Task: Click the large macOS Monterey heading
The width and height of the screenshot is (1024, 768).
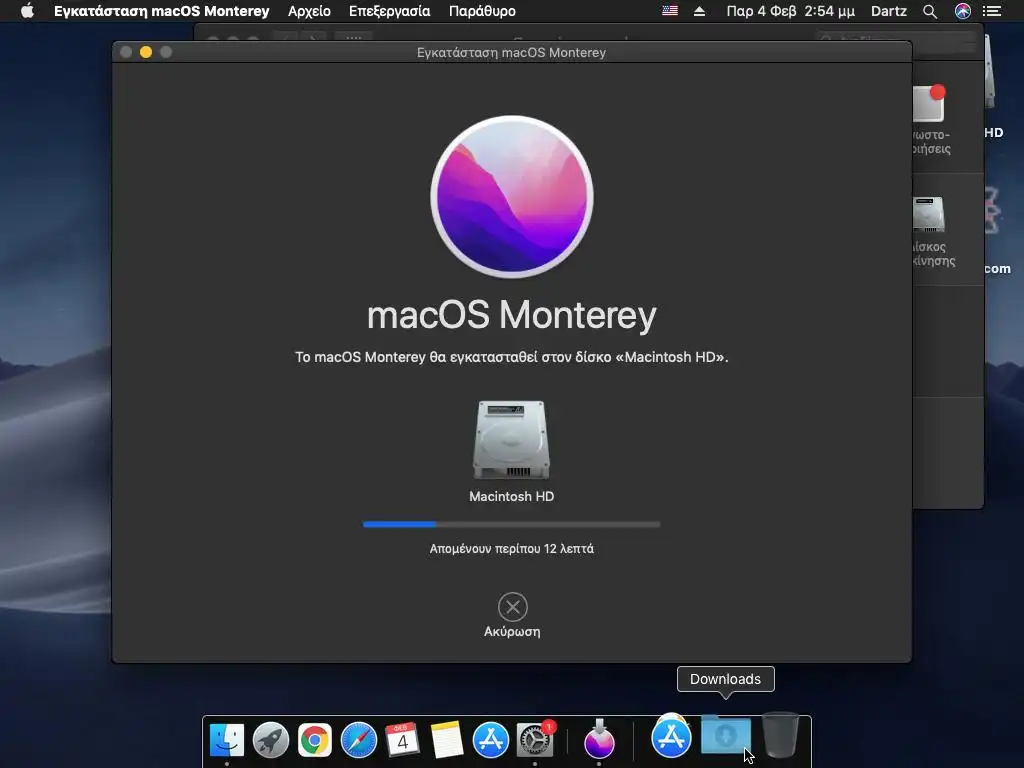Action: (511, 315)
